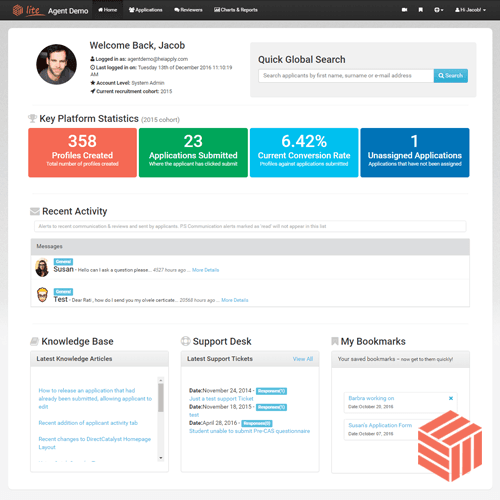Click the 358 Profiles Created tile
The height and width of the screenshot is (500, 500).
click(x=82, y=152)
